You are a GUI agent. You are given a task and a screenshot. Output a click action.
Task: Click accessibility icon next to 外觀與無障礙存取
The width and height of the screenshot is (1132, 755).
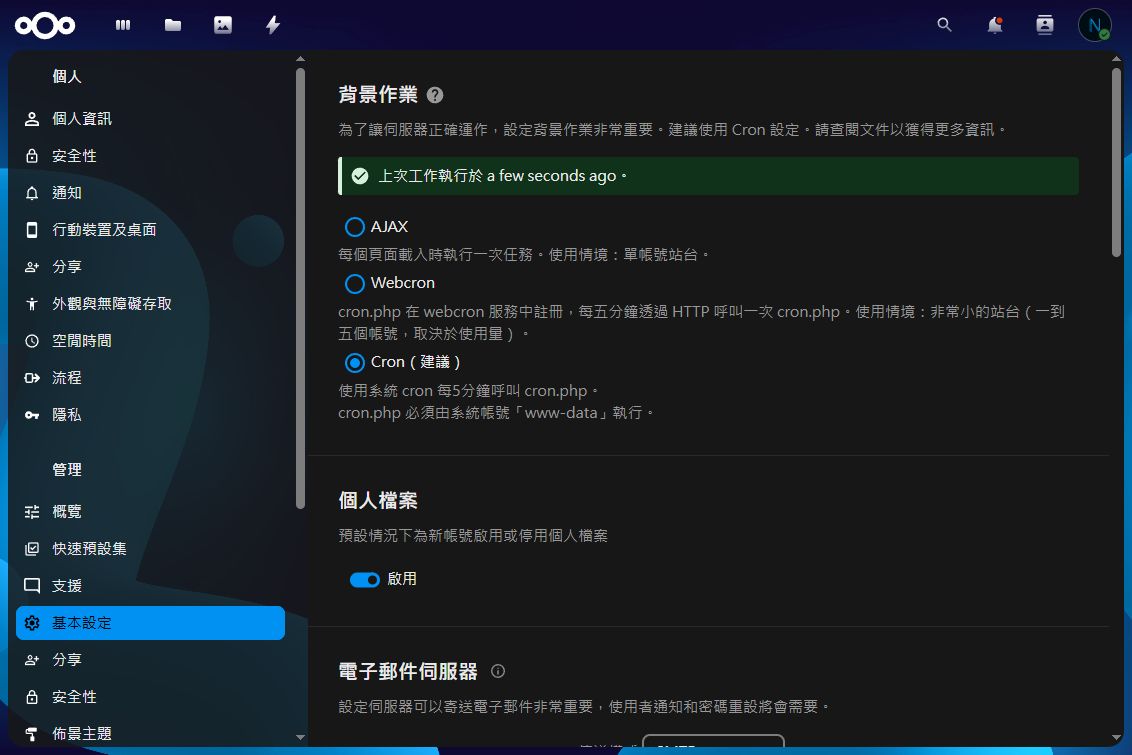pos(32,304)
